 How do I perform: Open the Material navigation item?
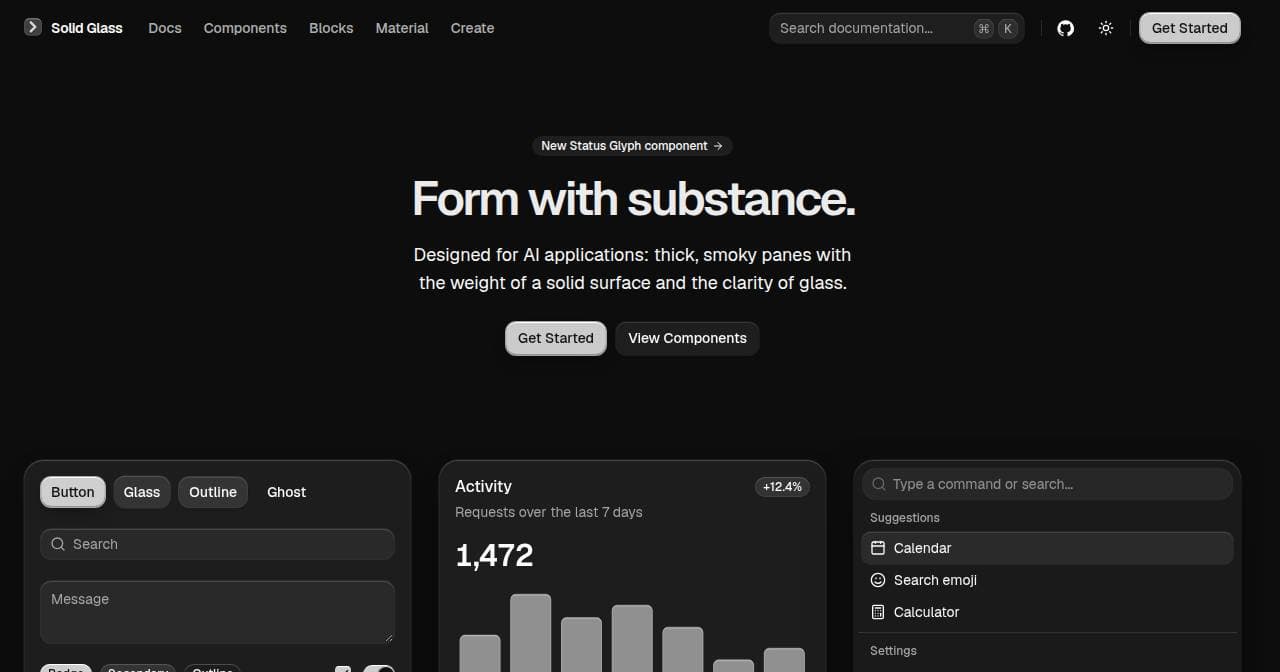click(402, 28)
